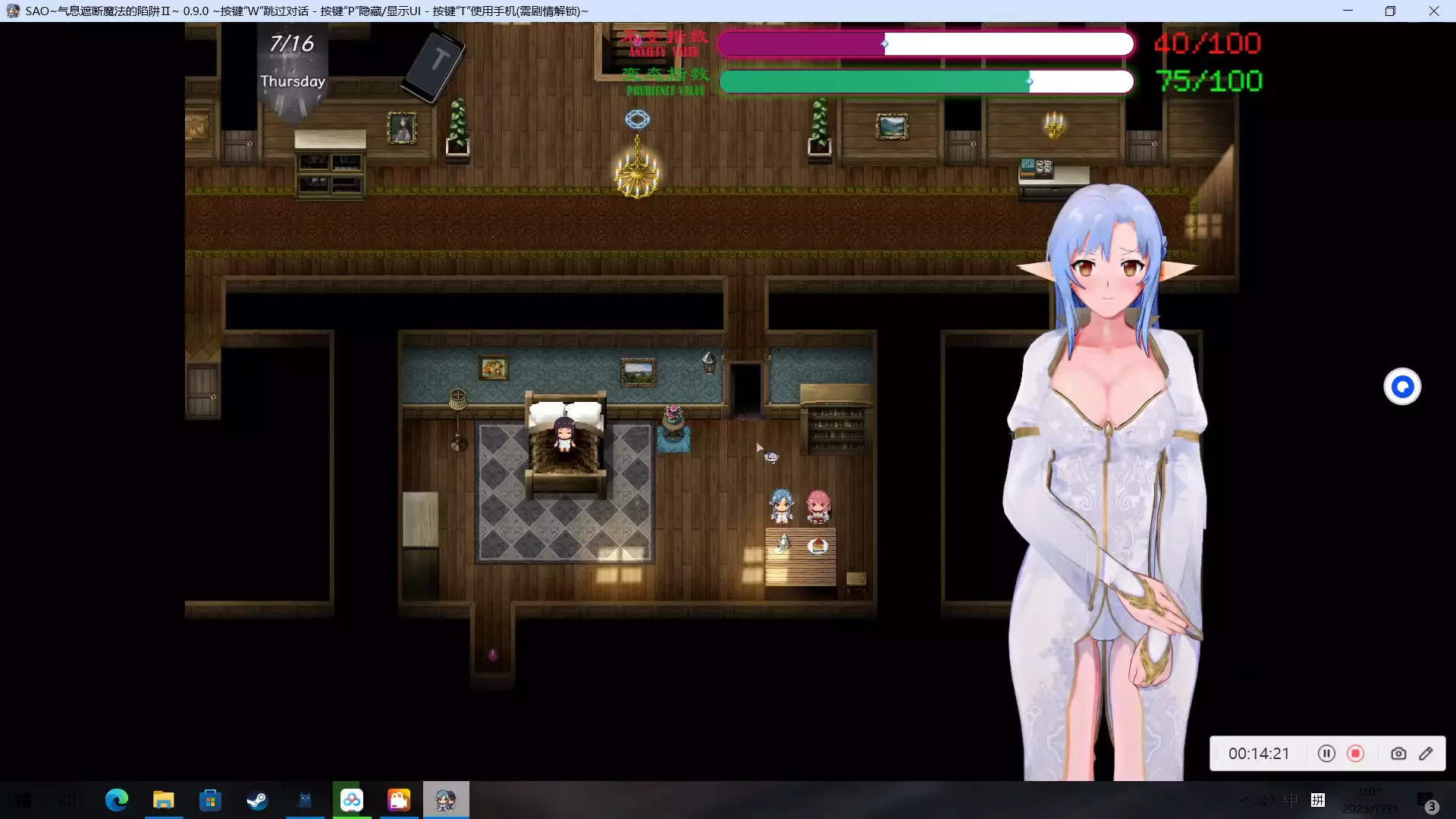Click the phone icon marked T
Screen dimensions: 1456x819
coord(433,66)
